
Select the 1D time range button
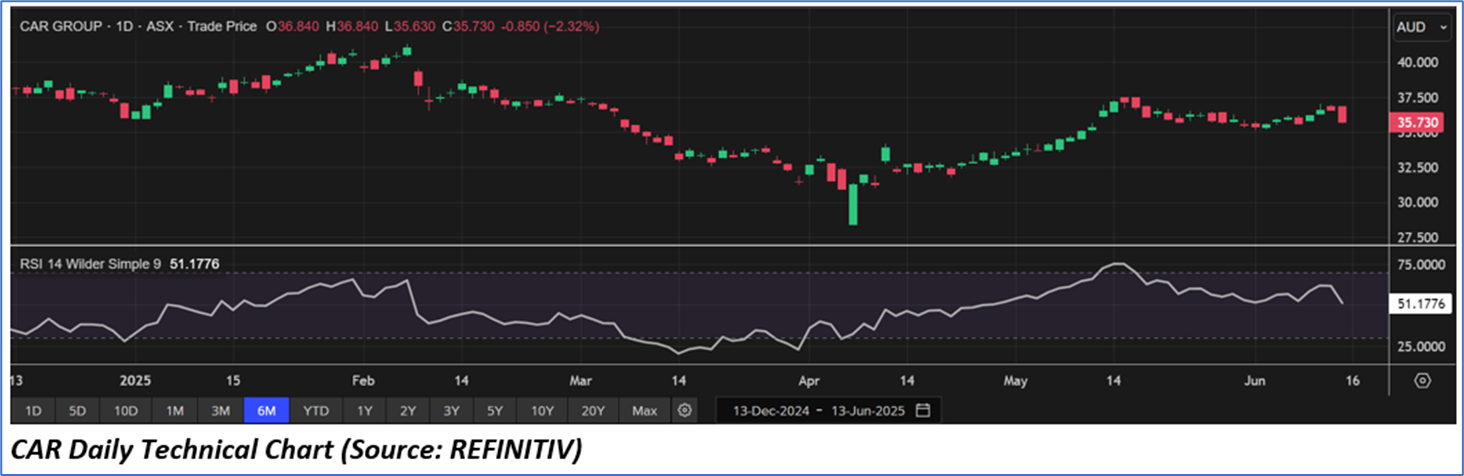point(34,411)
